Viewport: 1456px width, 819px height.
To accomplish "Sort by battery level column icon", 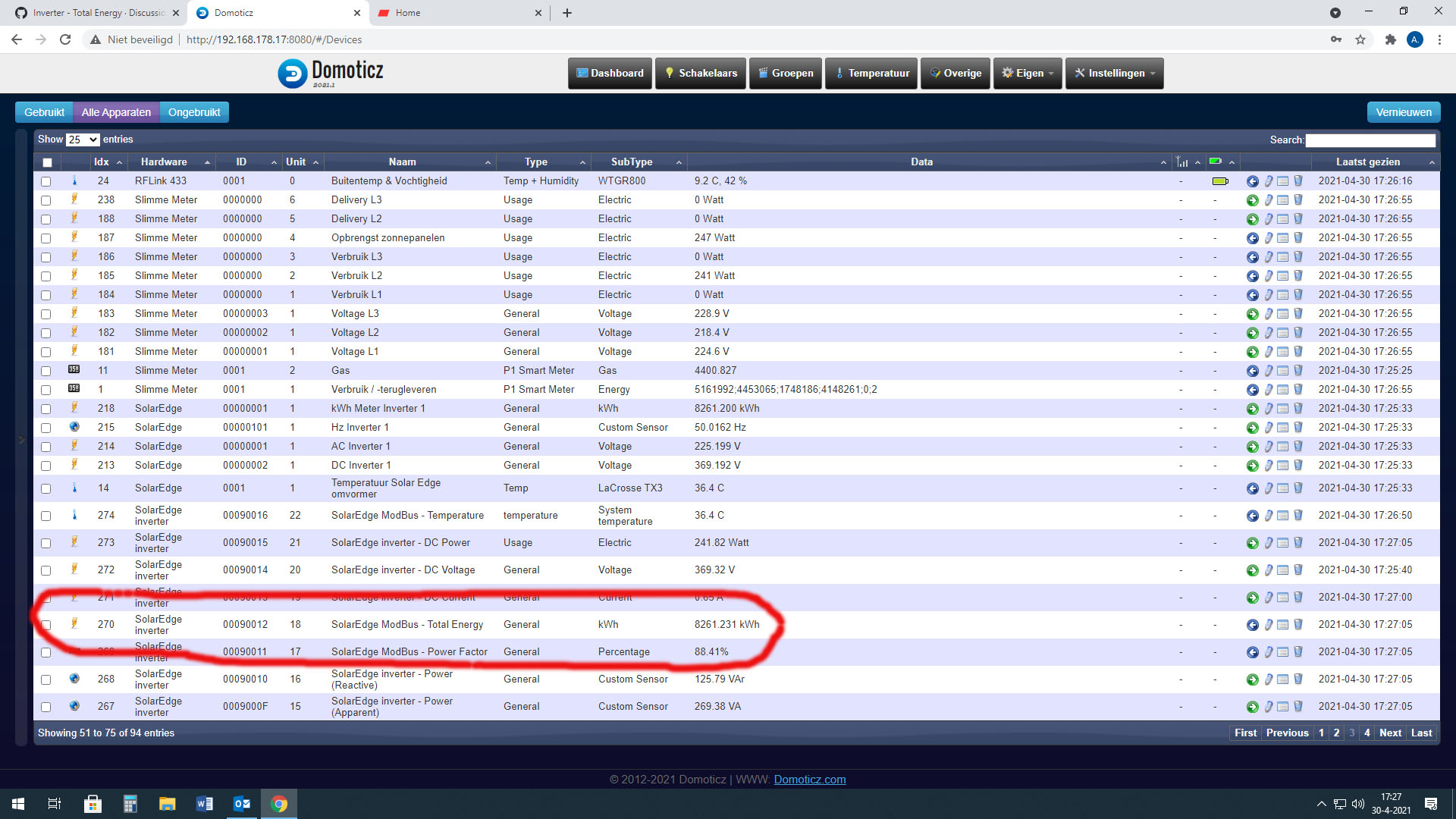I will coord(1216,162).
